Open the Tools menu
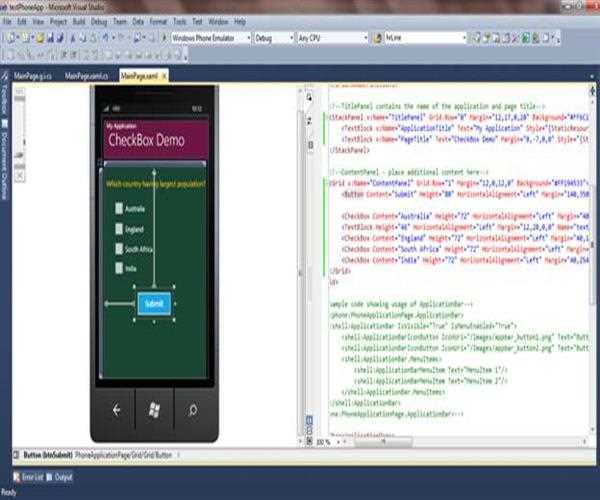Image resolution: width=600 pixels, height=500 pixels. click(x=179, y=20)
